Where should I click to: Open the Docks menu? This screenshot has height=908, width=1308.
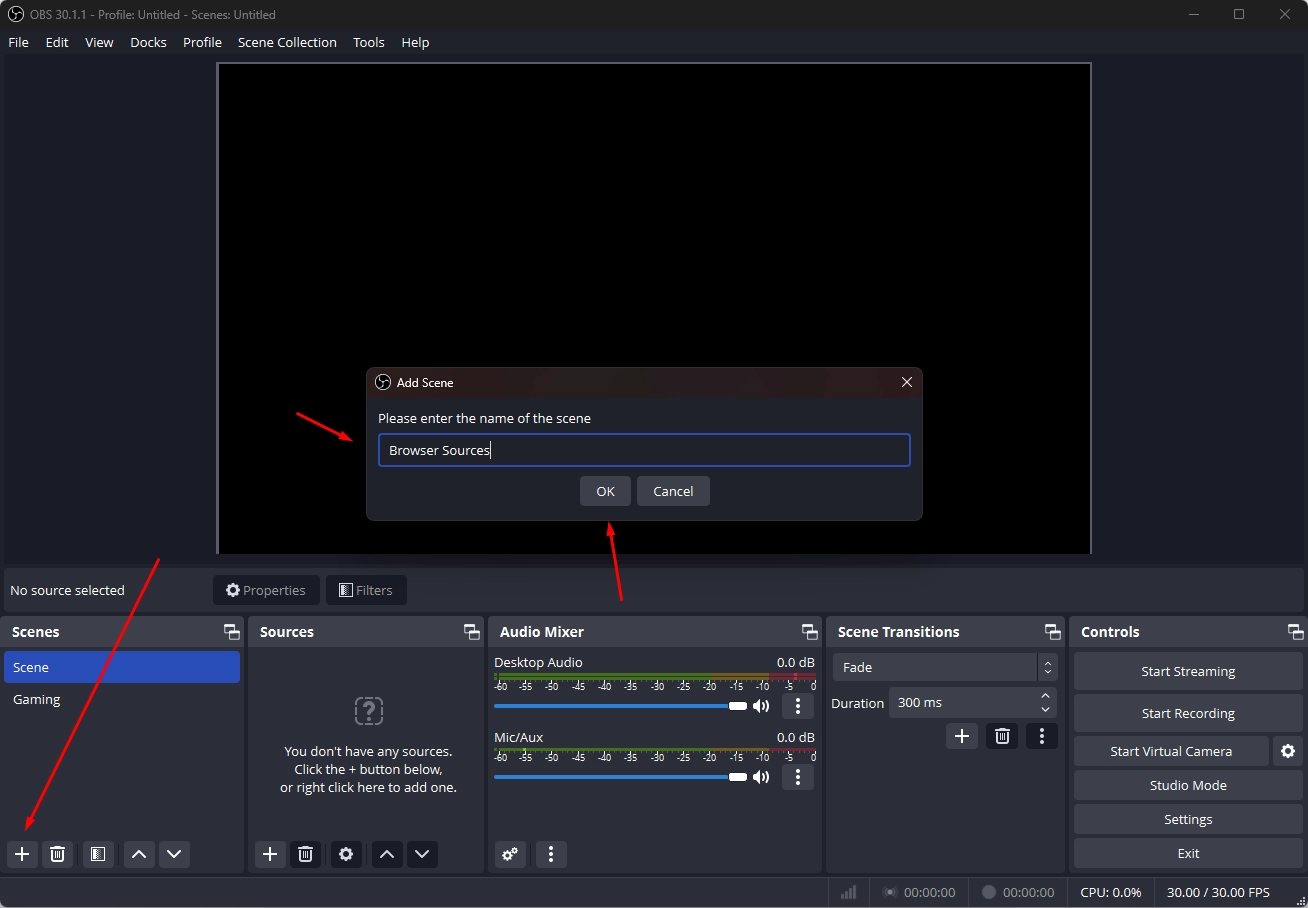point(148,42)
